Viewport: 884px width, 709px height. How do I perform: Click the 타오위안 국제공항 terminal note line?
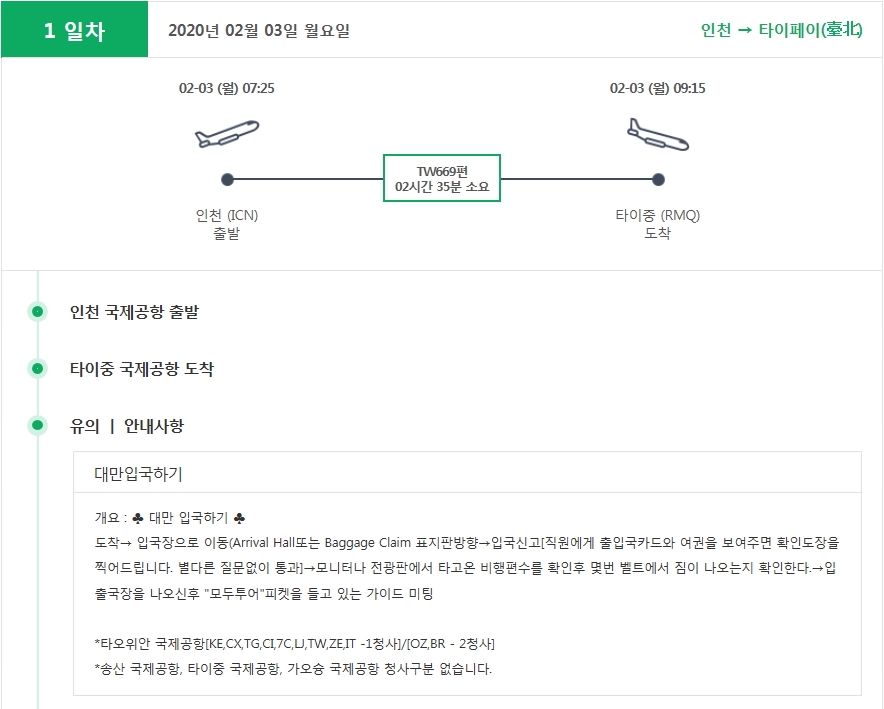coord(294,643)
